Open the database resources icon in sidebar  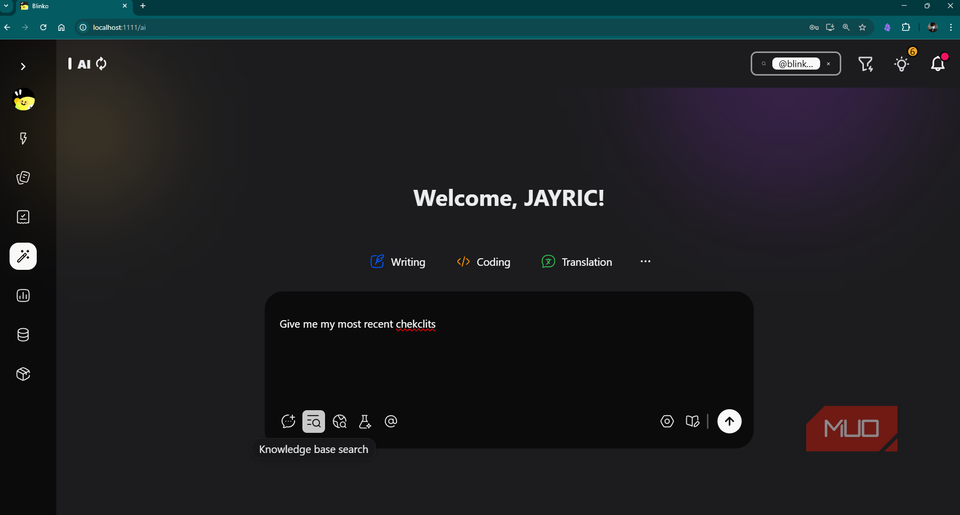[23, 335]
